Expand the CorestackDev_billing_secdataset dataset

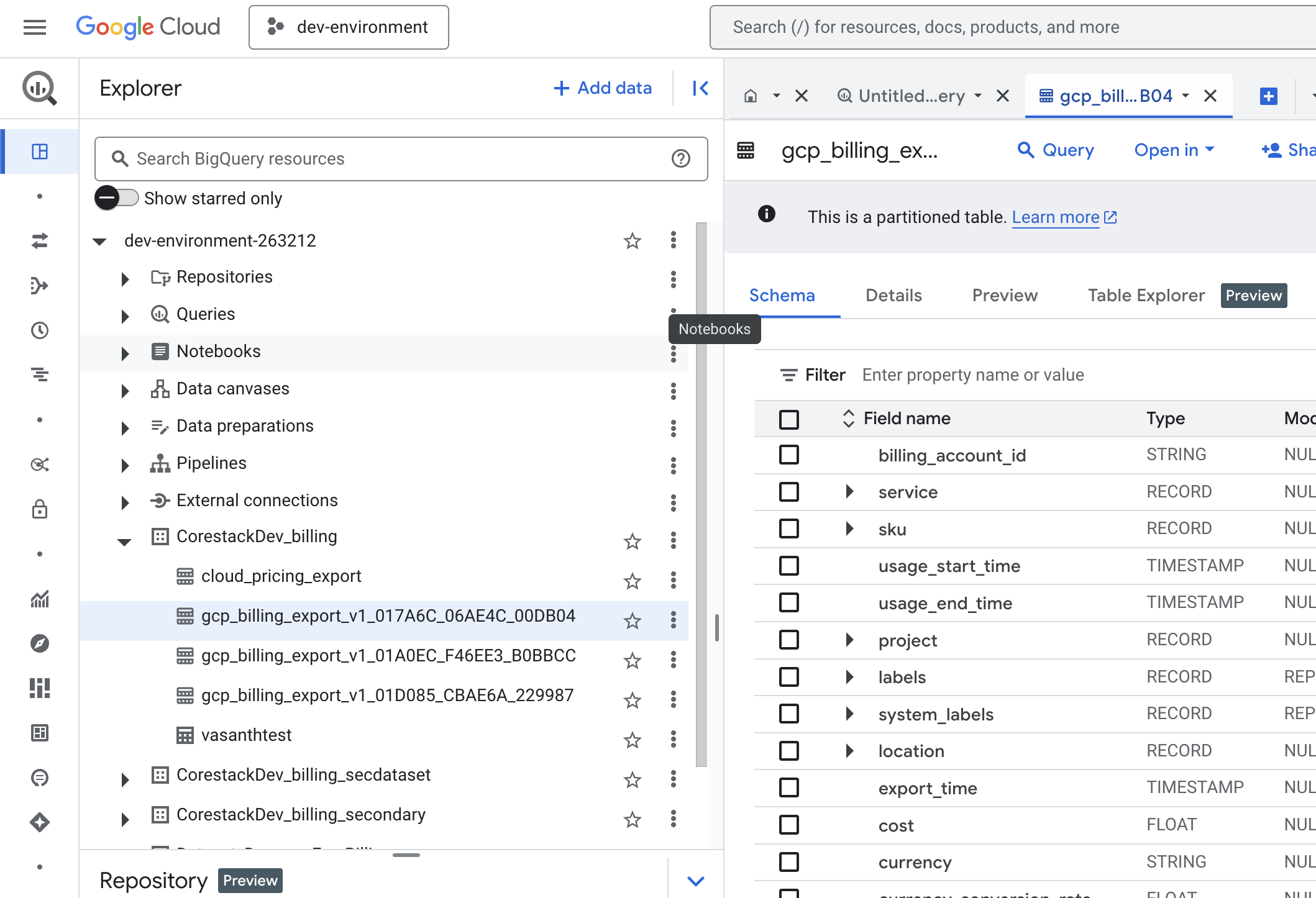click(x=125, y=779)
